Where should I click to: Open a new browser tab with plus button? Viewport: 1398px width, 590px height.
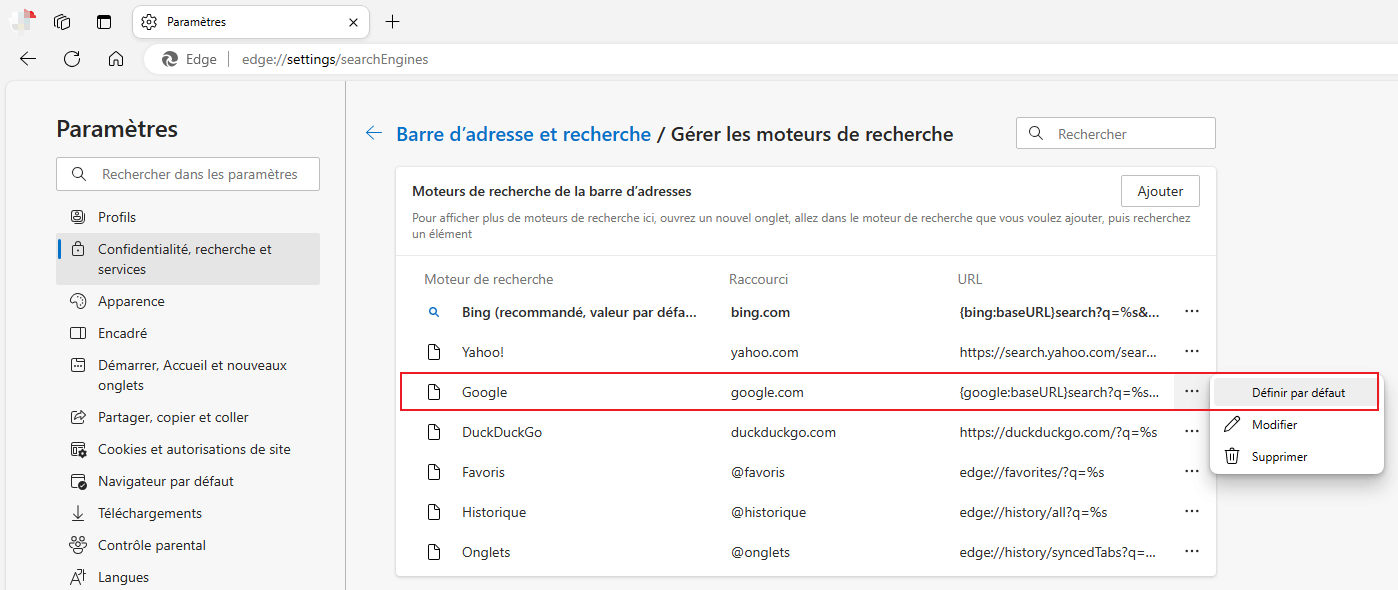tap(392, 21)
